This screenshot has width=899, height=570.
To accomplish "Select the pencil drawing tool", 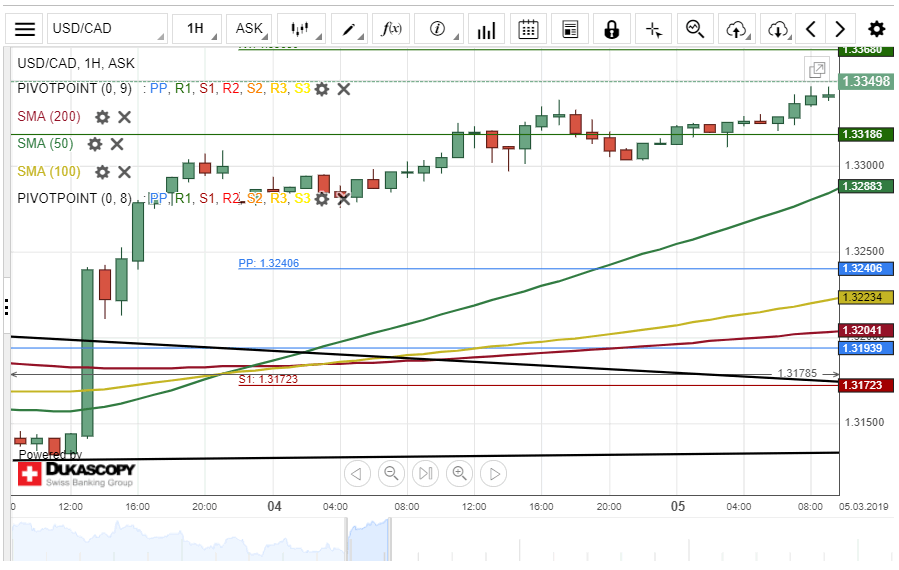I will [x=349, y=29].
